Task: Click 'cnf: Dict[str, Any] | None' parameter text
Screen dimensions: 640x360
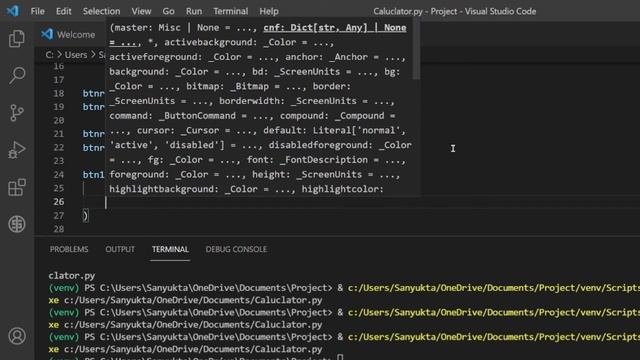Action: 335,28
